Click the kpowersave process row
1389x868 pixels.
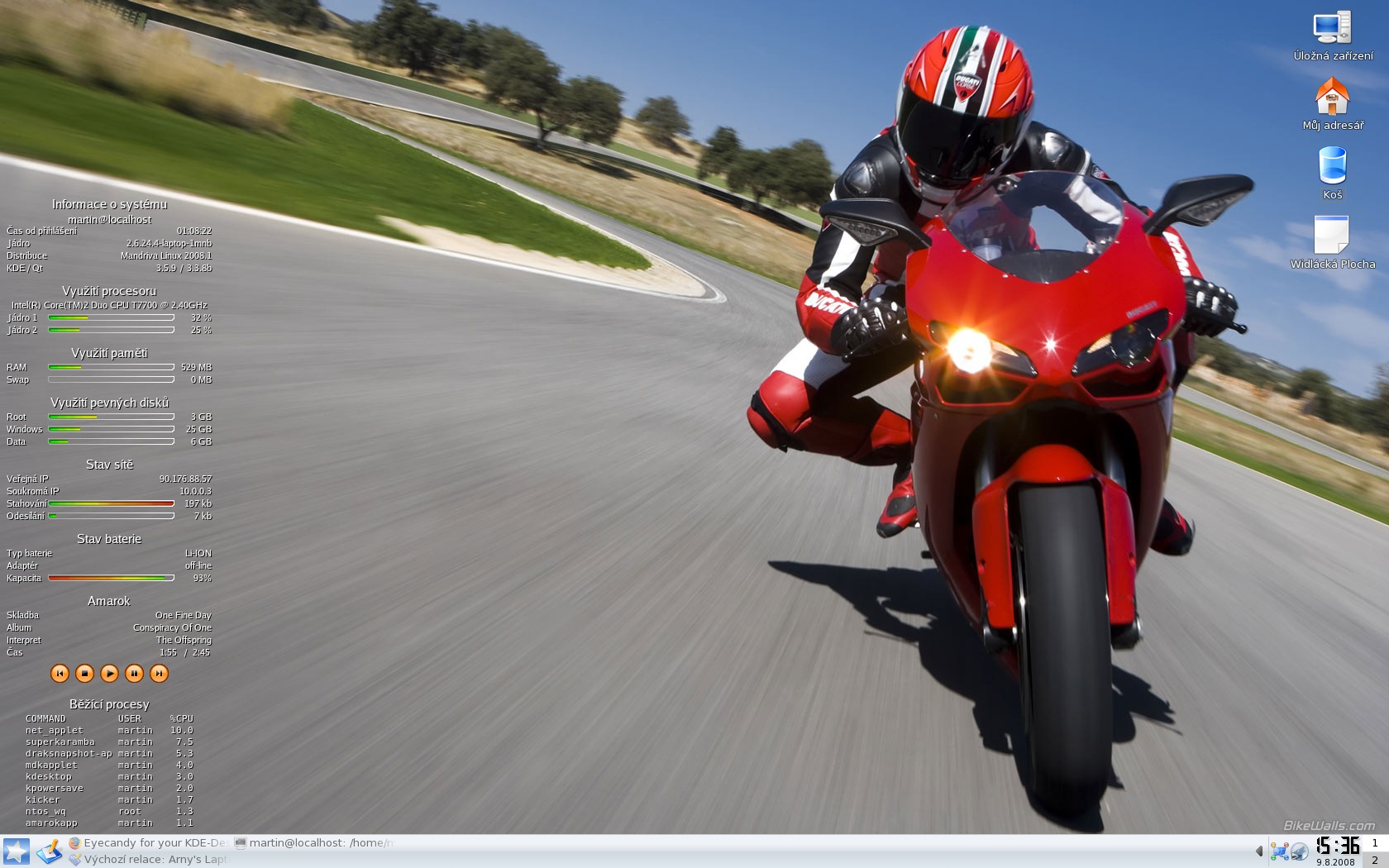tap(109, 788)
